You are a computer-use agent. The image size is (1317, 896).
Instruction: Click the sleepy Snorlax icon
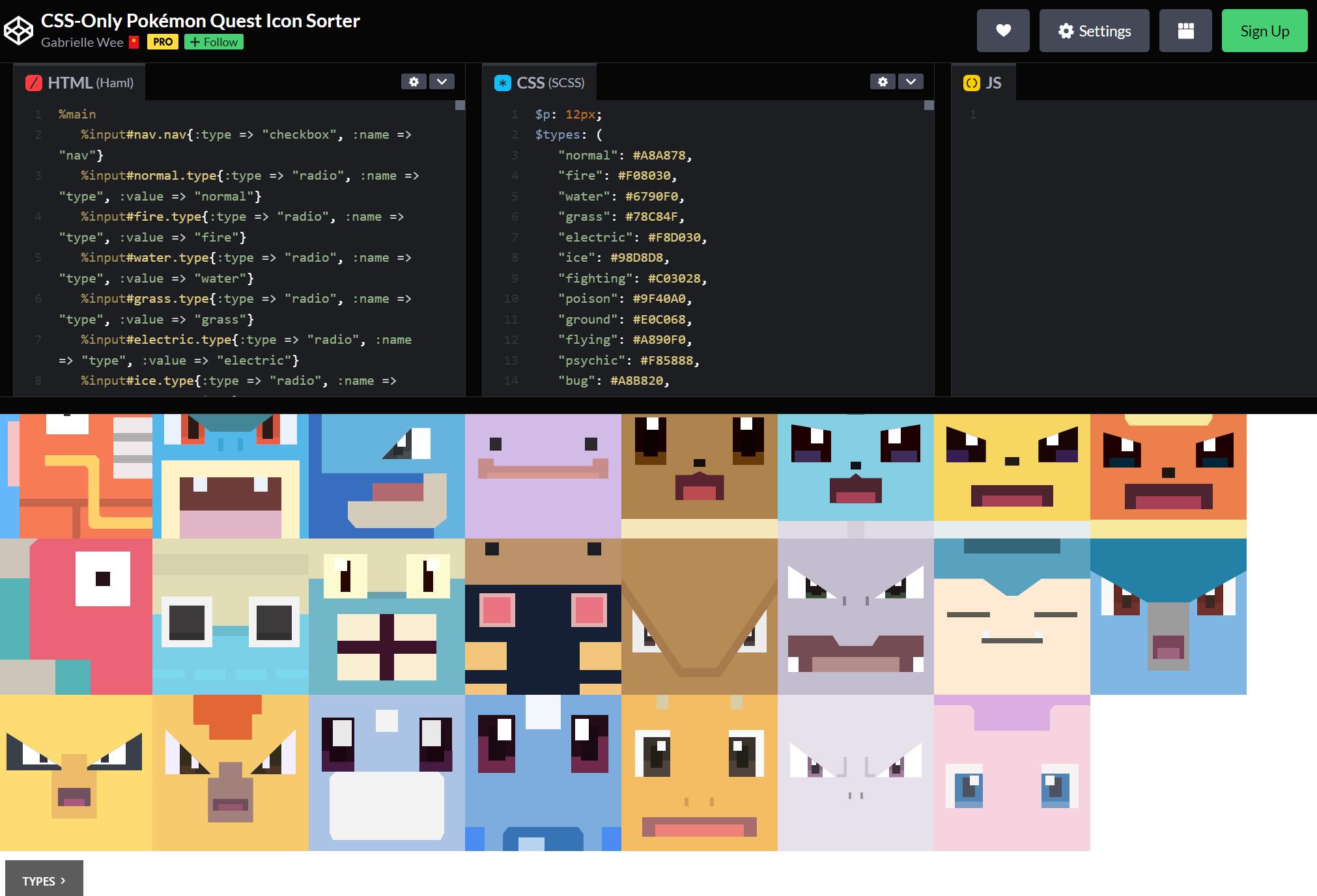[1012, 617]
